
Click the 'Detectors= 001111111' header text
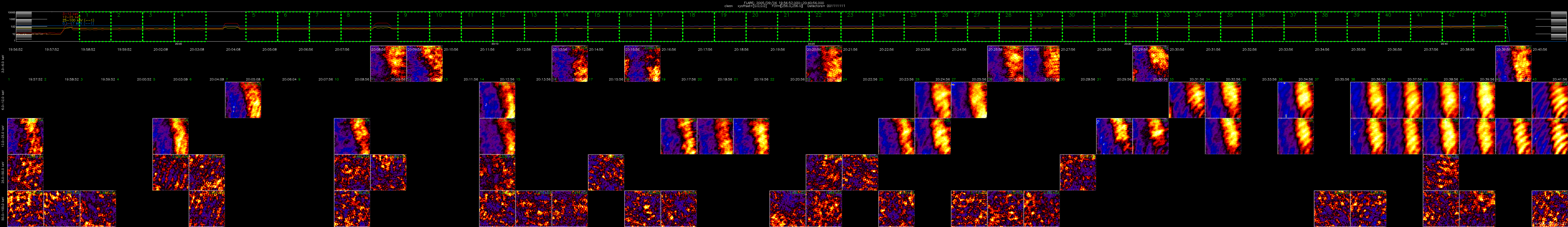coord(826,6)
